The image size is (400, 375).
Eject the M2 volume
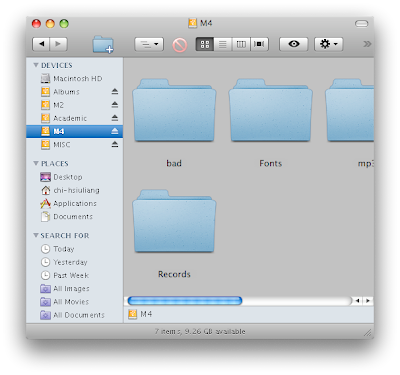click(115, 105)
